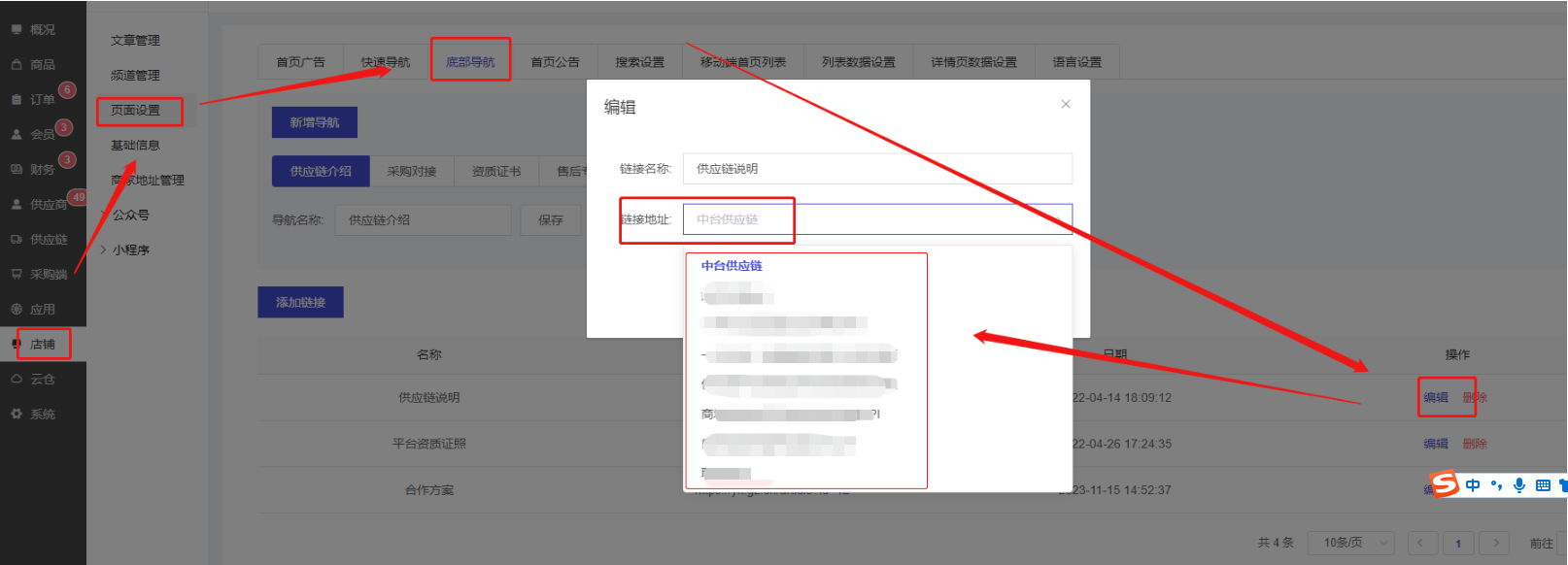
Task: Click the 订单 clipboard icon in the sidebar
Action: [x=17, y=100]
